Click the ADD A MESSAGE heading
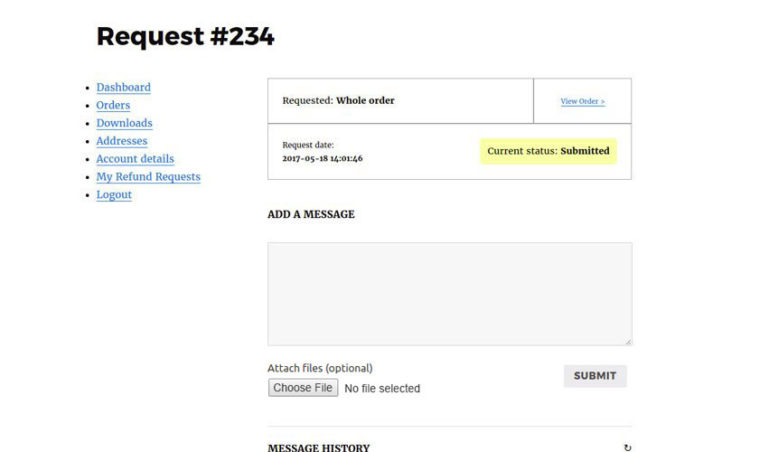Image resolution: width=769 pixels, height=452 pixels. 311,214
